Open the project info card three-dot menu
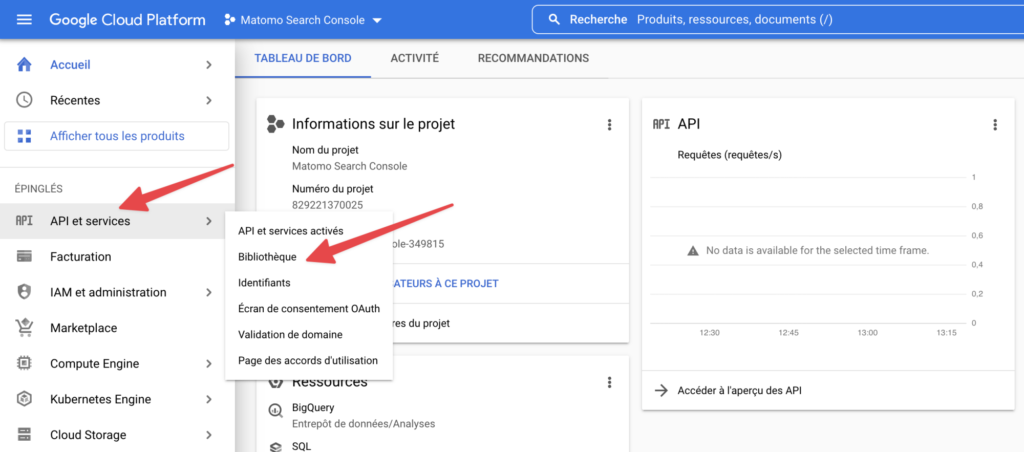The image size is (1024, 452). click(x=609, y=125)
